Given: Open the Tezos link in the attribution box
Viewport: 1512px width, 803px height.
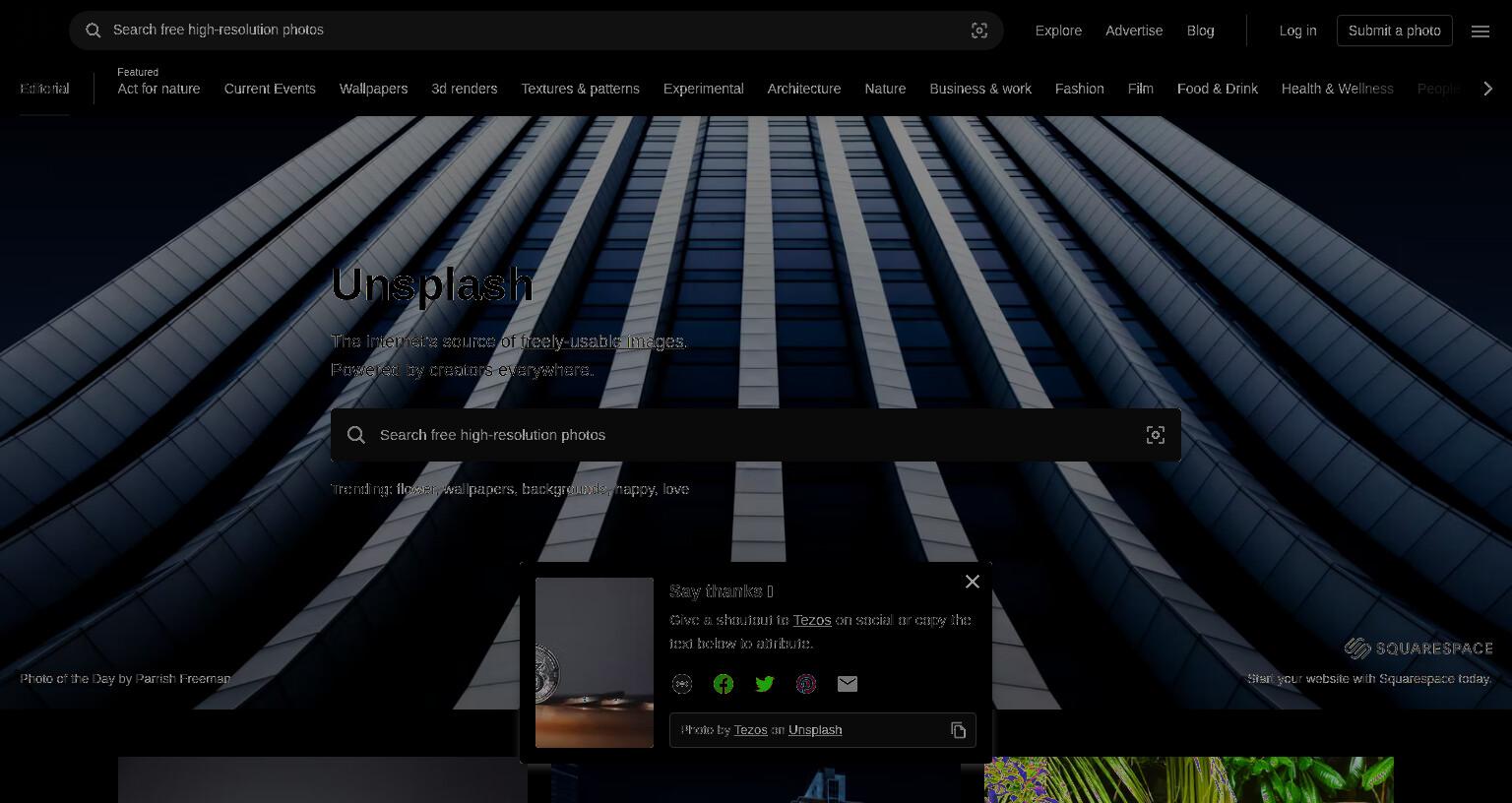Looking at the screenshot, I should 750,730.
